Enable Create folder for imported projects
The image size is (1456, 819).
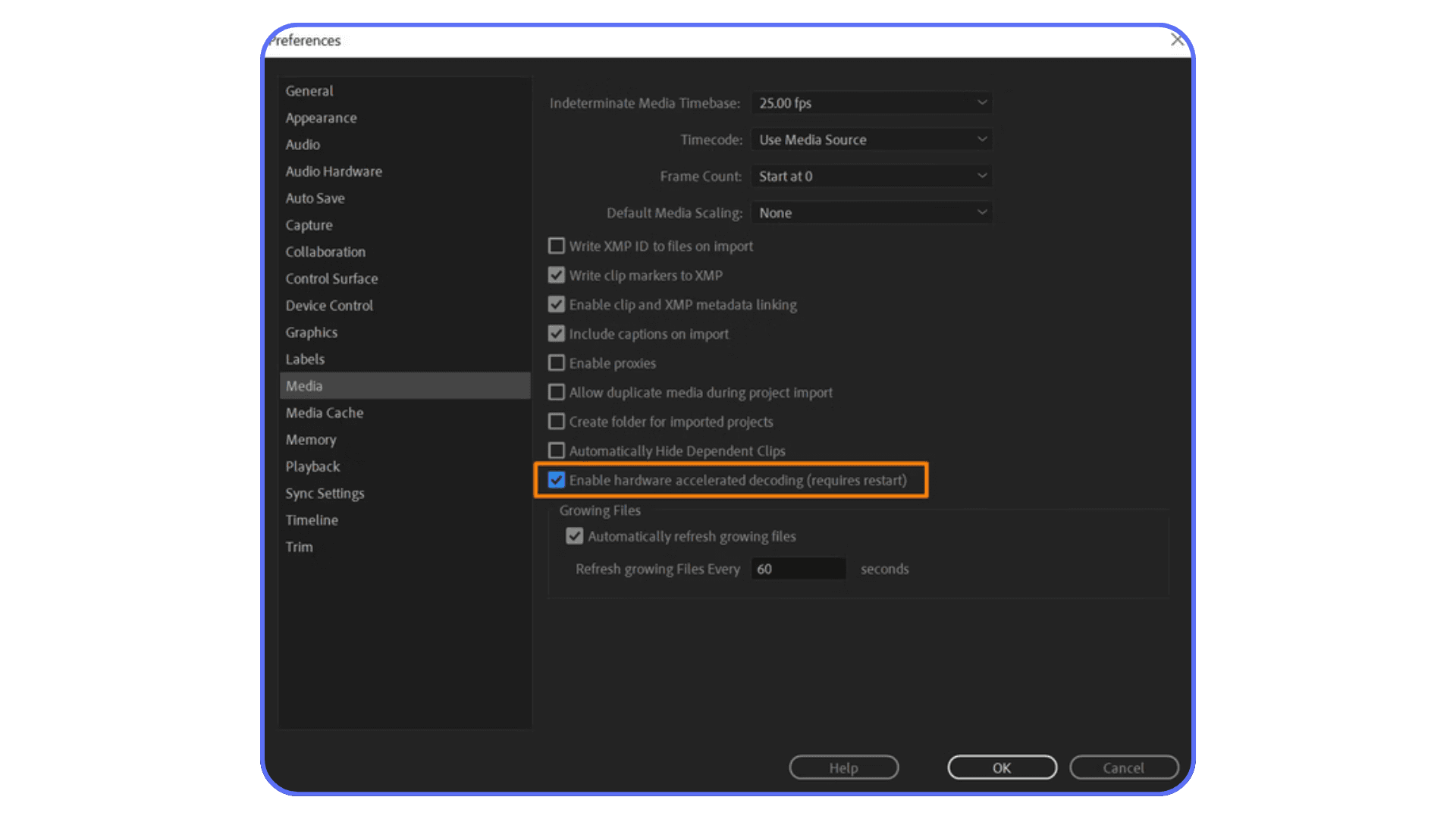tap(557, 422)
